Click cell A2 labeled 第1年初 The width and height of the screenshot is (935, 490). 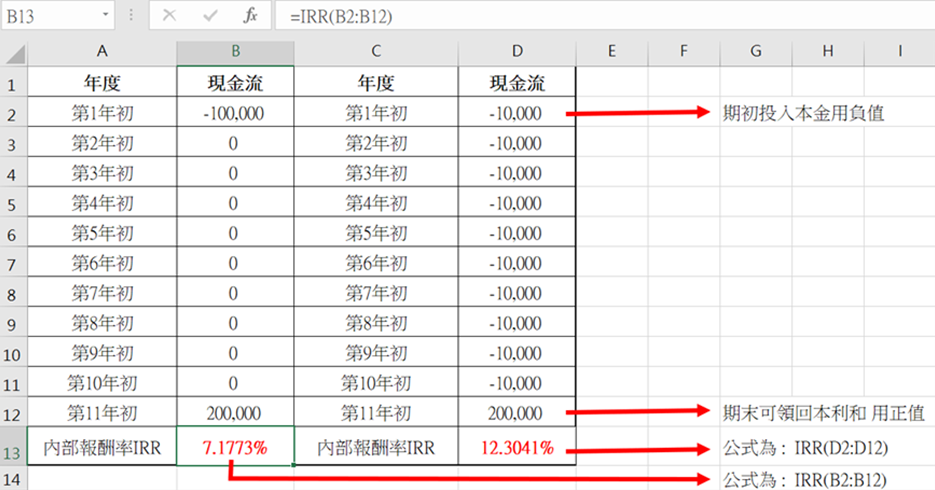click(102, 112)
